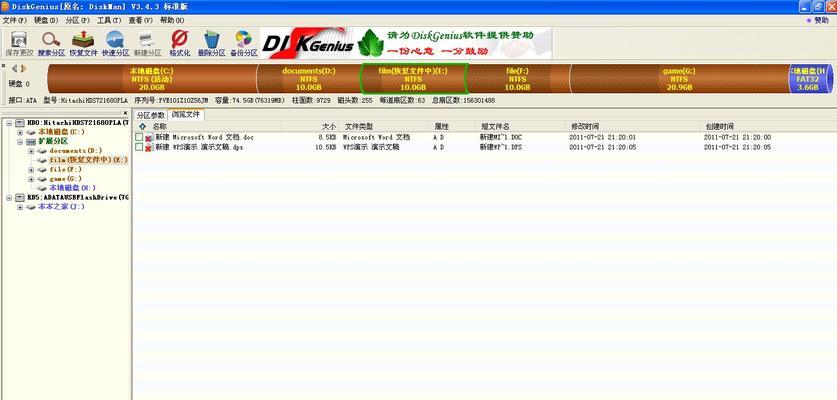Screen dimensions: 837x400
Task: Collapse the RD5 ADATA flash drive node
Action: coord(9,198)
